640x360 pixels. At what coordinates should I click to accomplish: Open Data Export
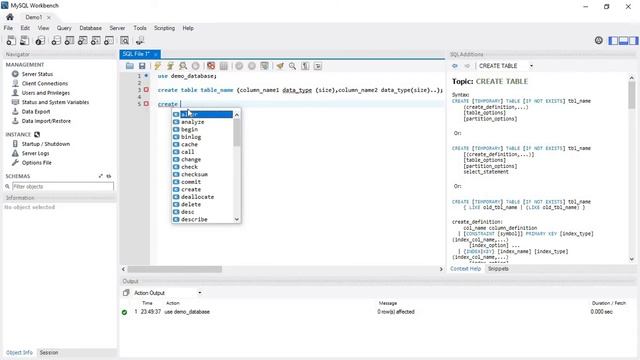pyautogui.click(x=36, y=111)
